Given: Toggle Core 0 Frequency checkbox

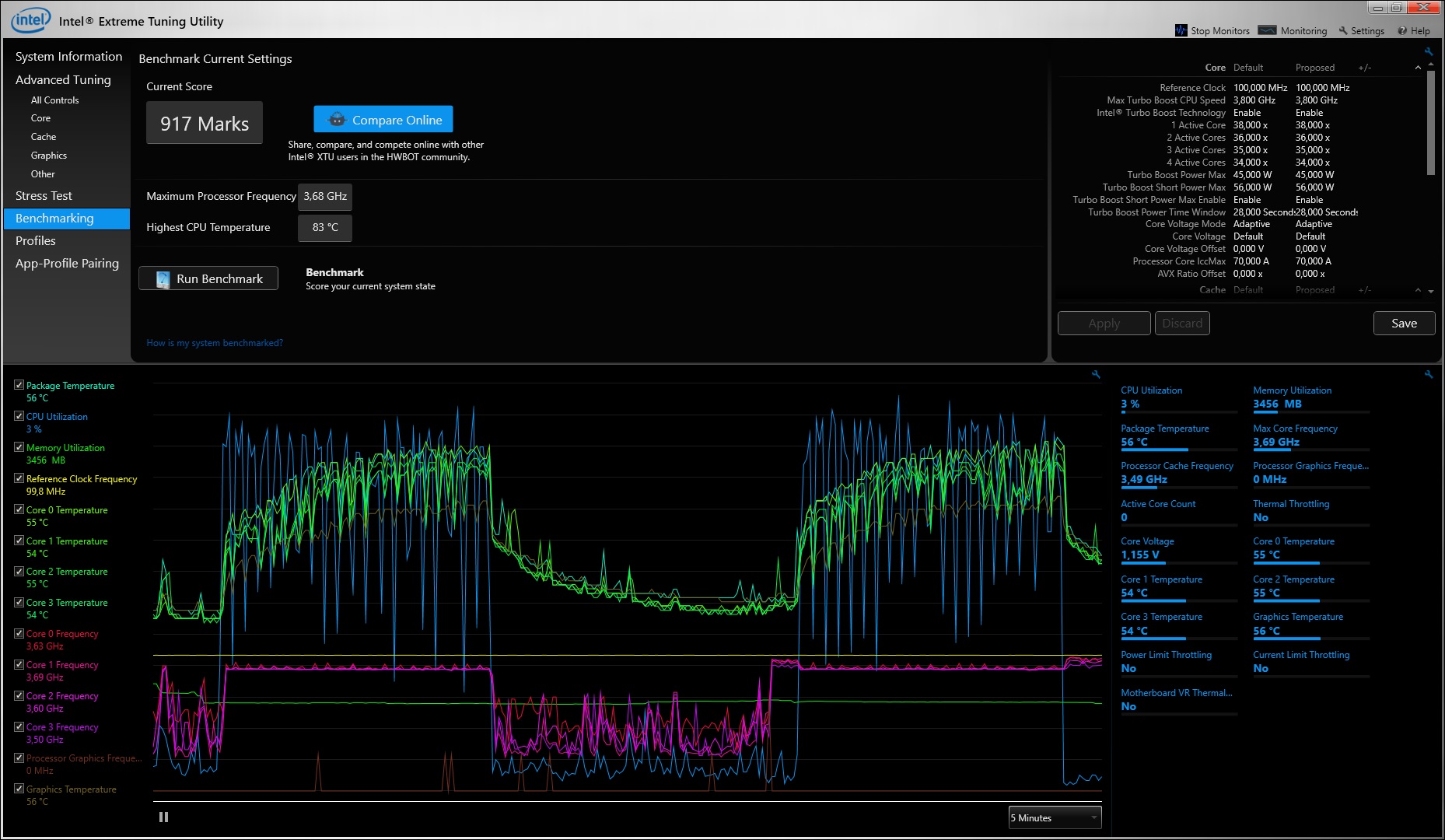Looking at the screenshot, I should tap(19, 633).
